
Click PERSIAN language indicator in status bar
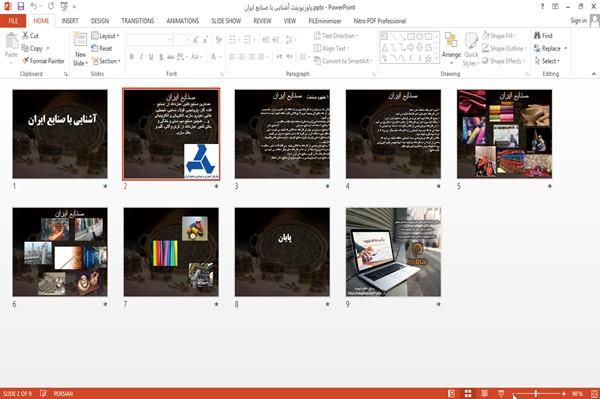63,393
